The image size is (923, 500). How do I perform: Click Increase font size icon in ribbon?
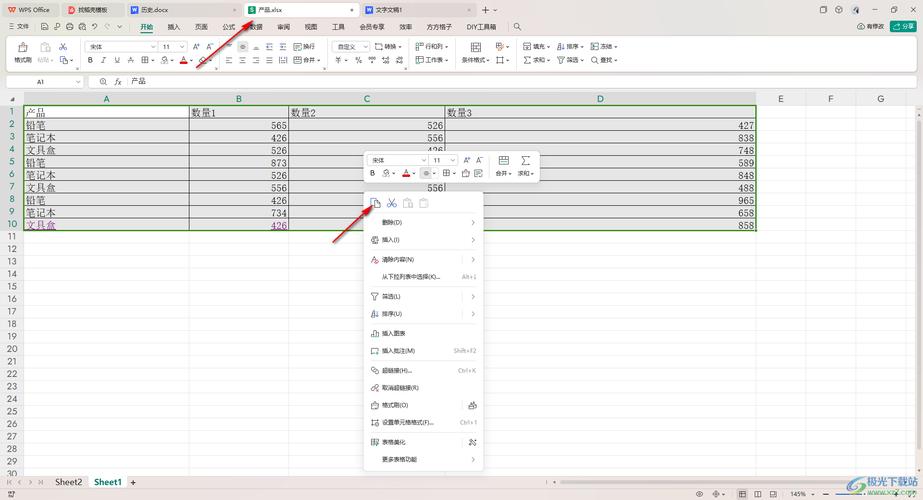coord(196,47)
